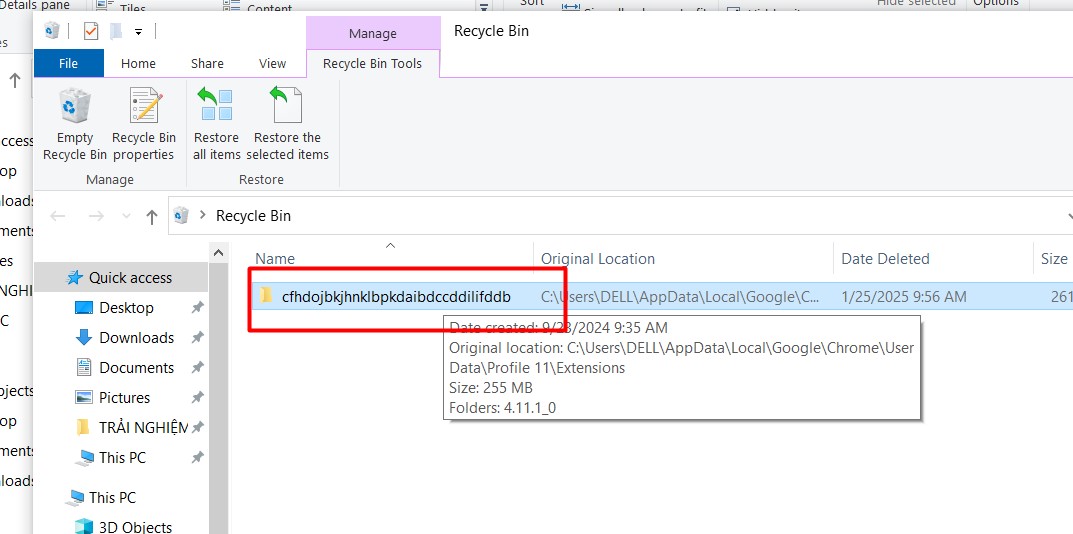
Task: Open the recent locations dropdown arrow
Action: click(x=125, y=216)
